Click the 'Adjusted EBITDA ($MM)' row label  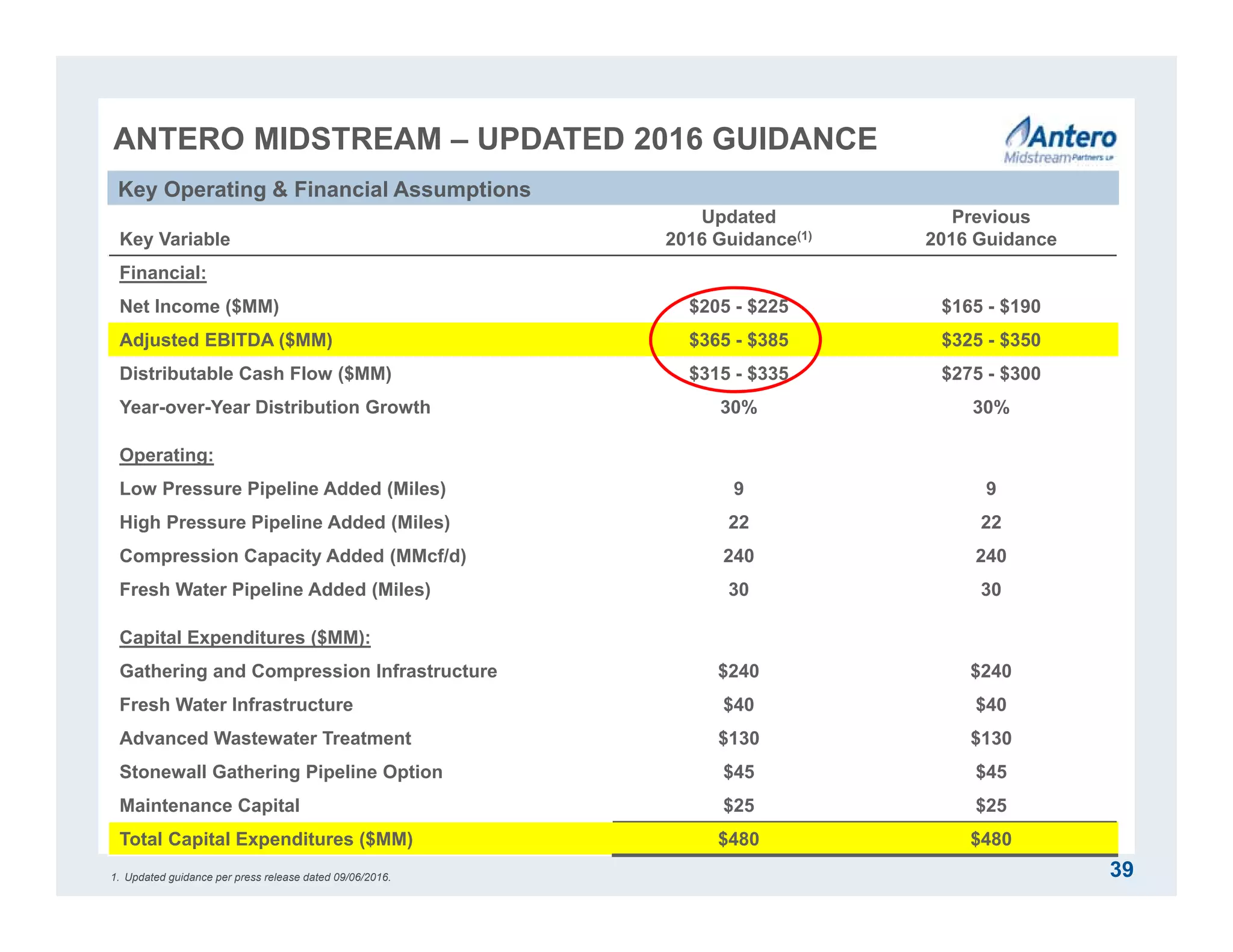point(226,340)
